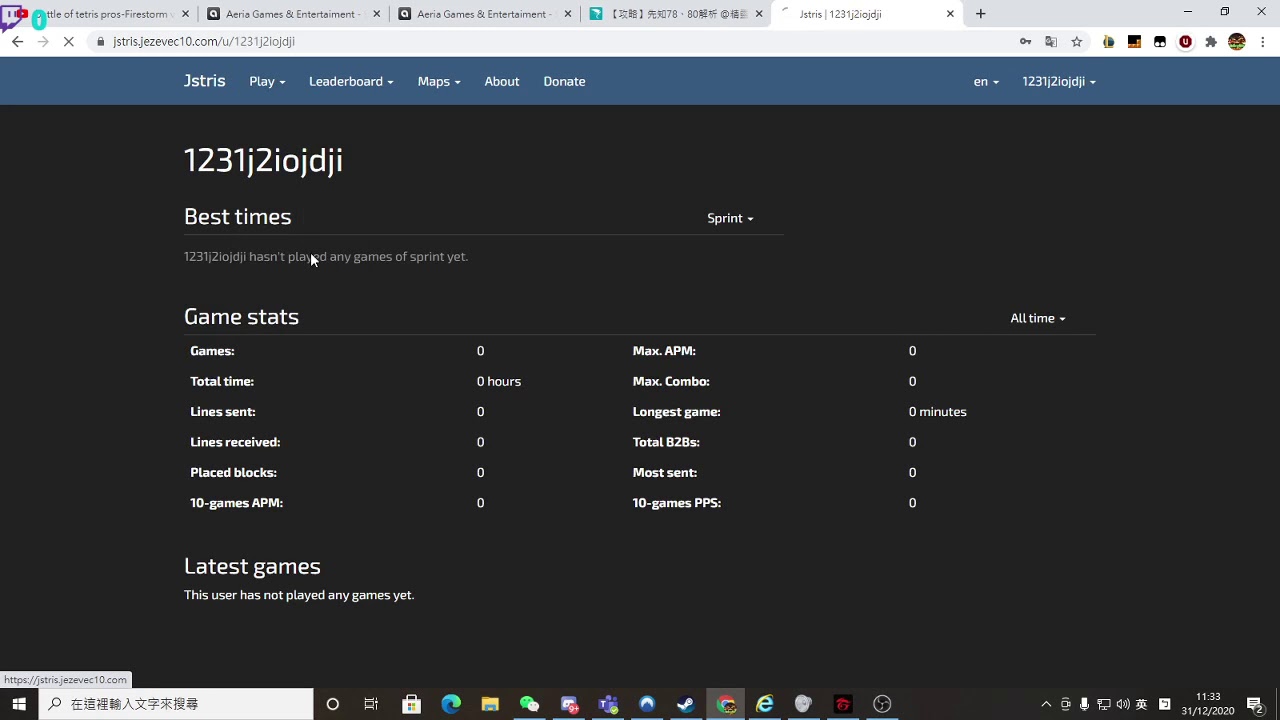Viewport: 1280px width, 720px height.
Task: Translate this page with the translate icon
Action: click(1051, 41)
